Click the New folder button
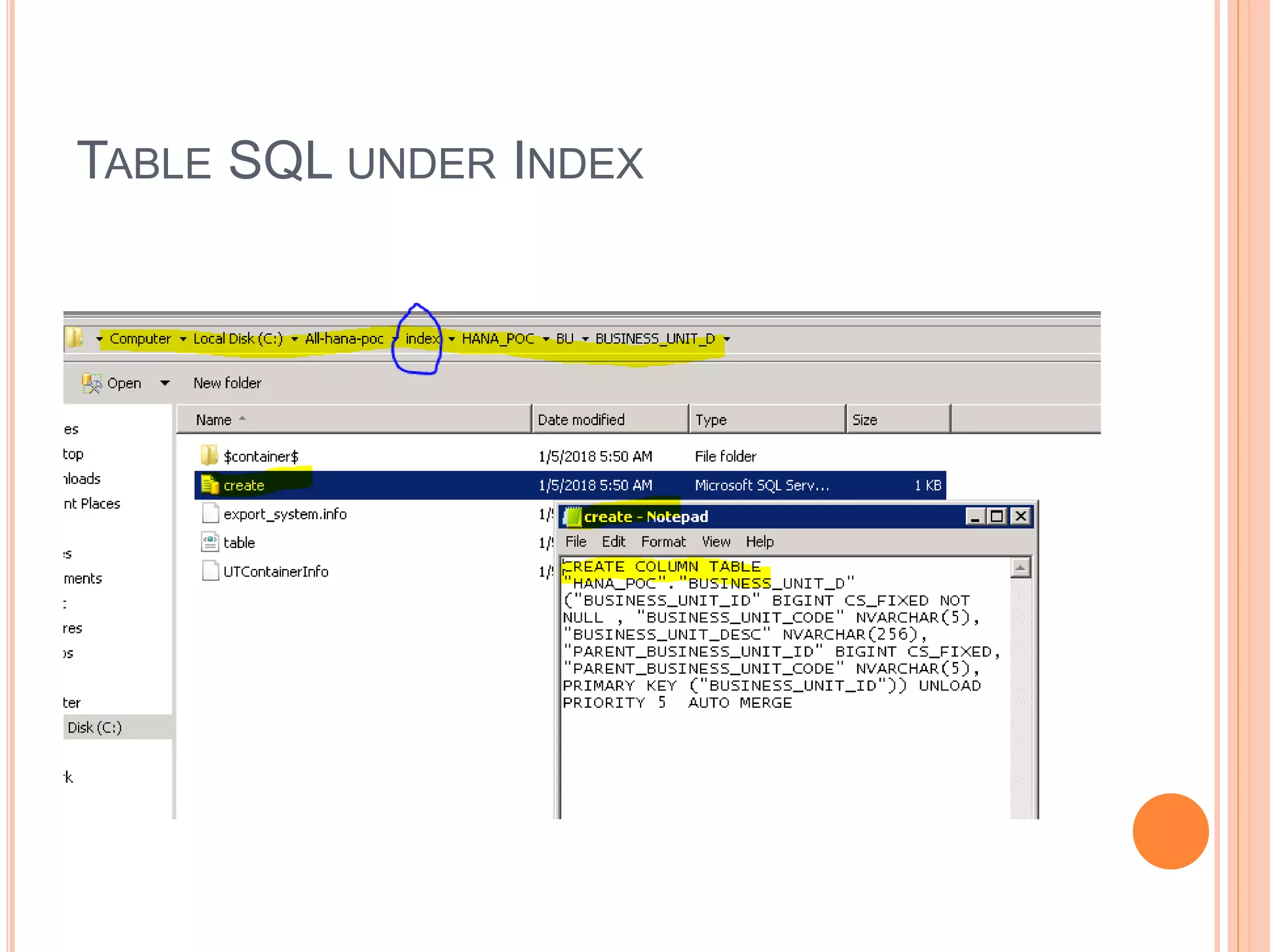Image resolution: width=1270 pixels, height=952 pixels. pyautogui.click(x=227, y=383)
